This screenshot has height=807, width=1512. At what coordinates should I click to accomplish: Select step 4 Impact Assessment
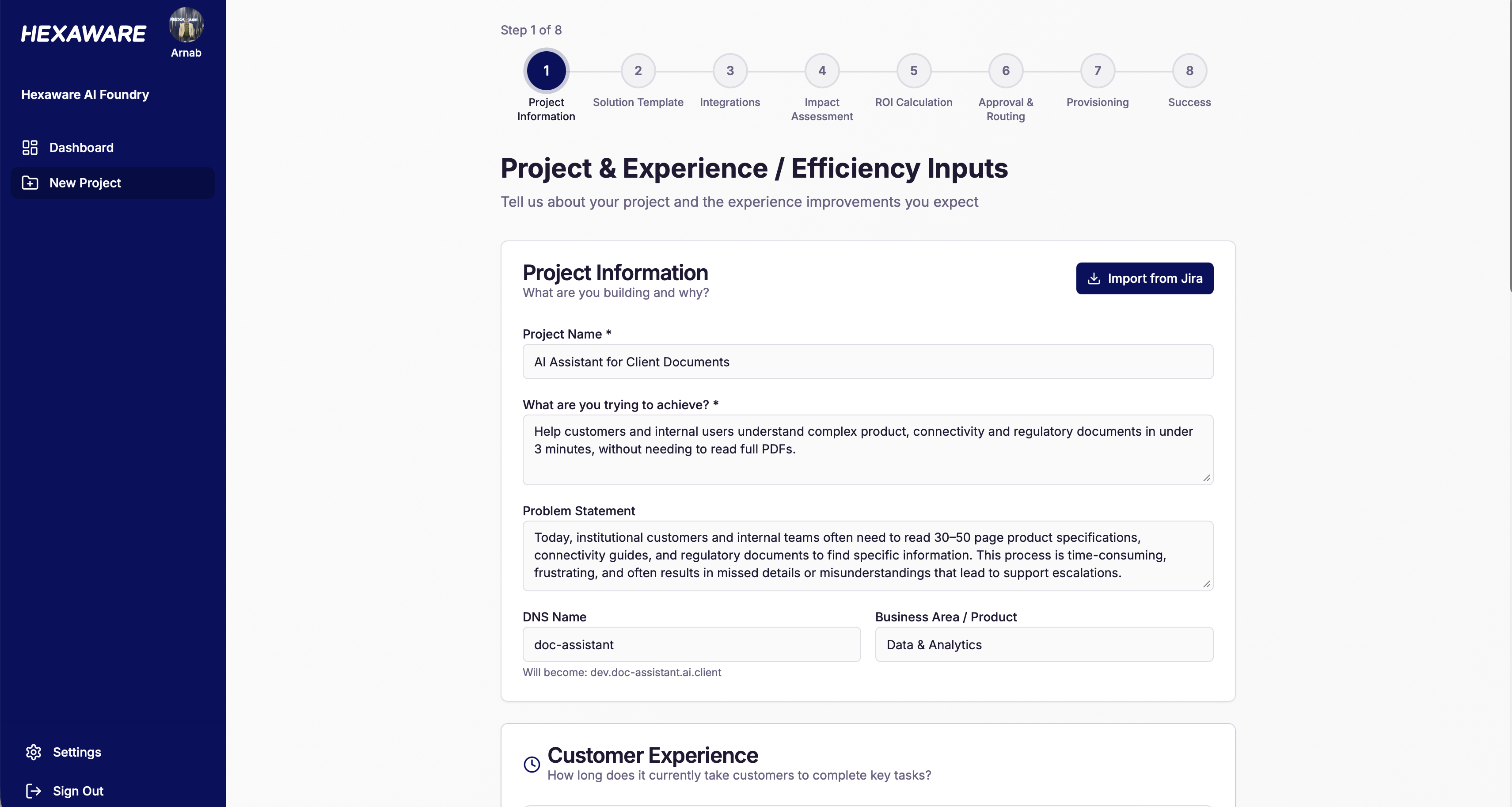[822, 70]
